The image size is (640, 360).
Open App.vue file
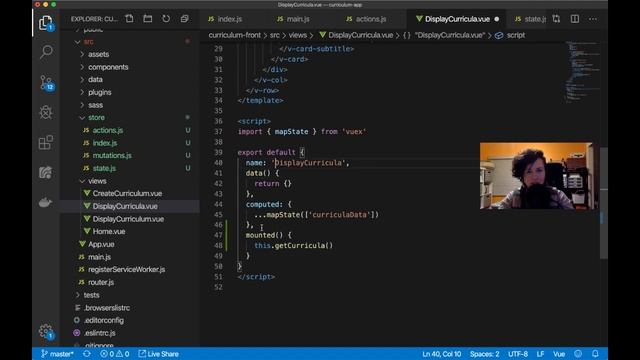click(x=101, y=244)
